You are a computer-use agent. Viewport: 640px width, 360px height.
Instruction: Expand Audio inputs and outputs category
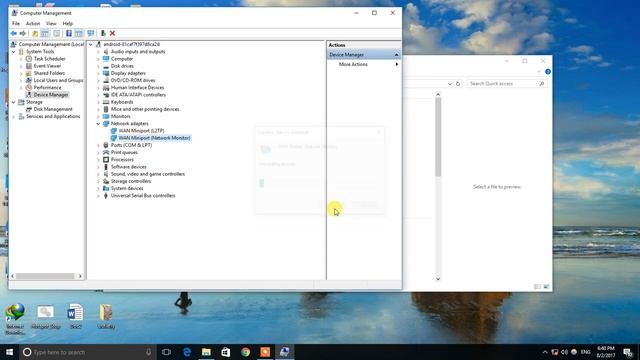point(98,52)
